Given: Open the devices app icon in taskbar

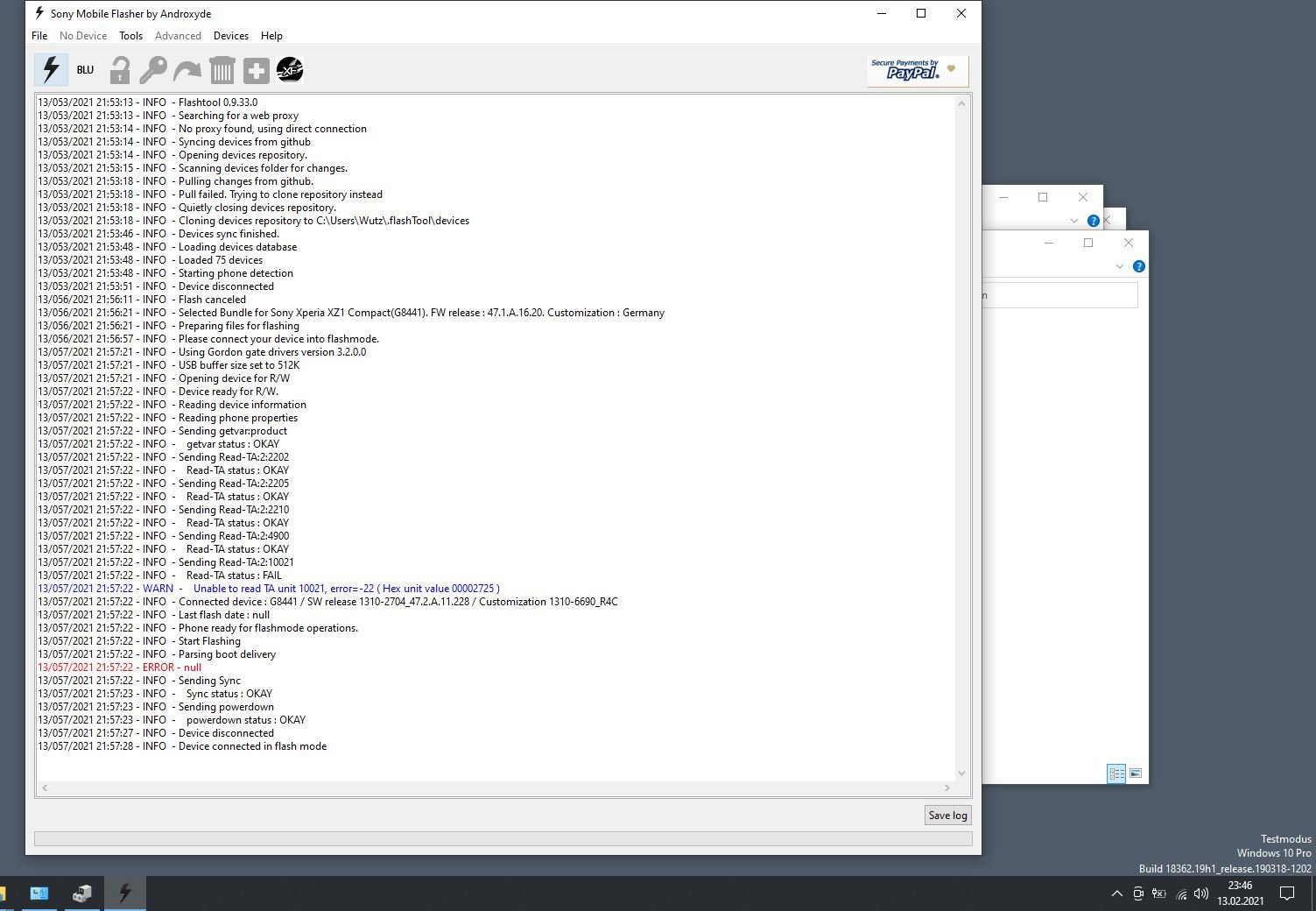Looking at the screenshot, I should coord(82,893).
